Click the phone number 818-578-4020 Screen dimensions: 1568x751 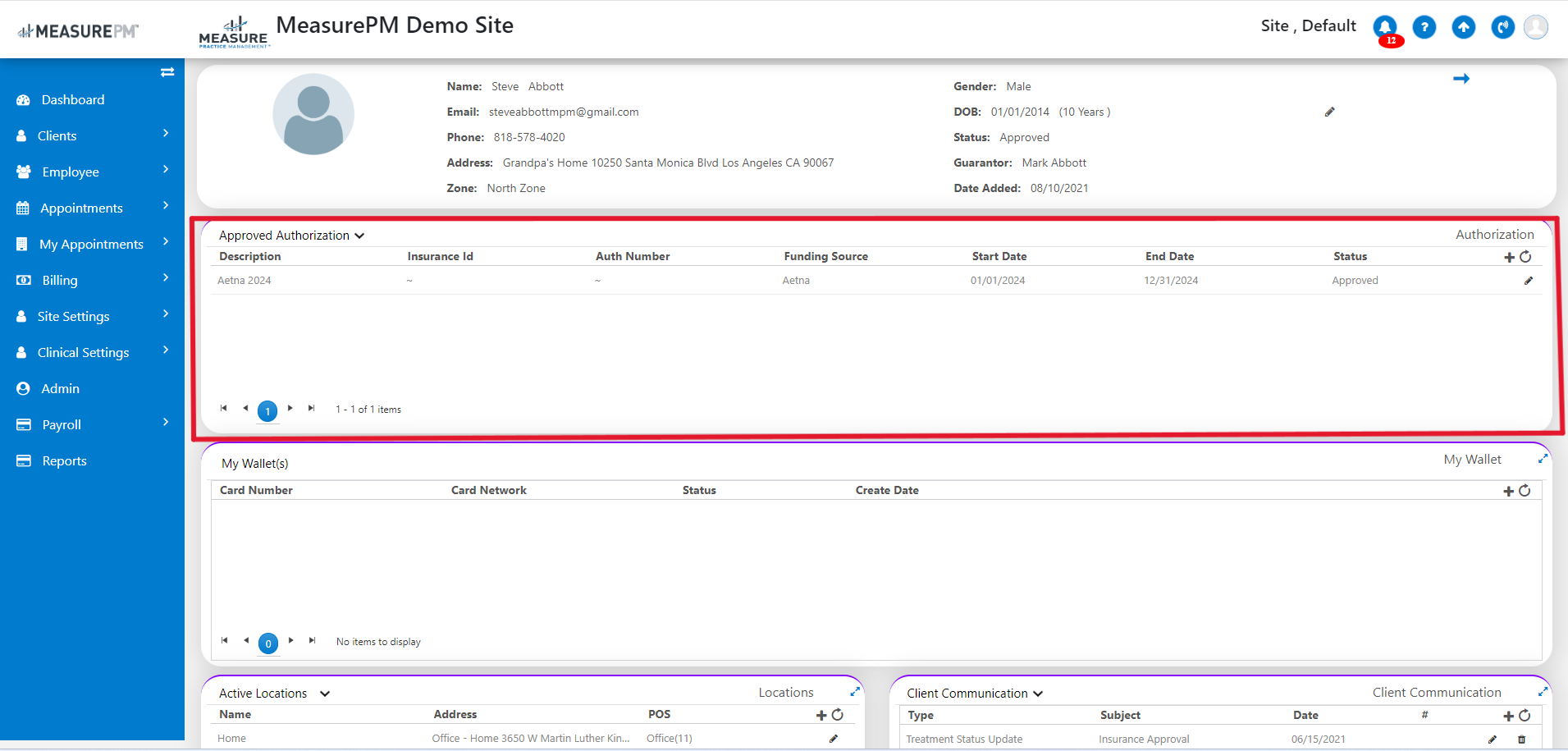click(529, 138)
